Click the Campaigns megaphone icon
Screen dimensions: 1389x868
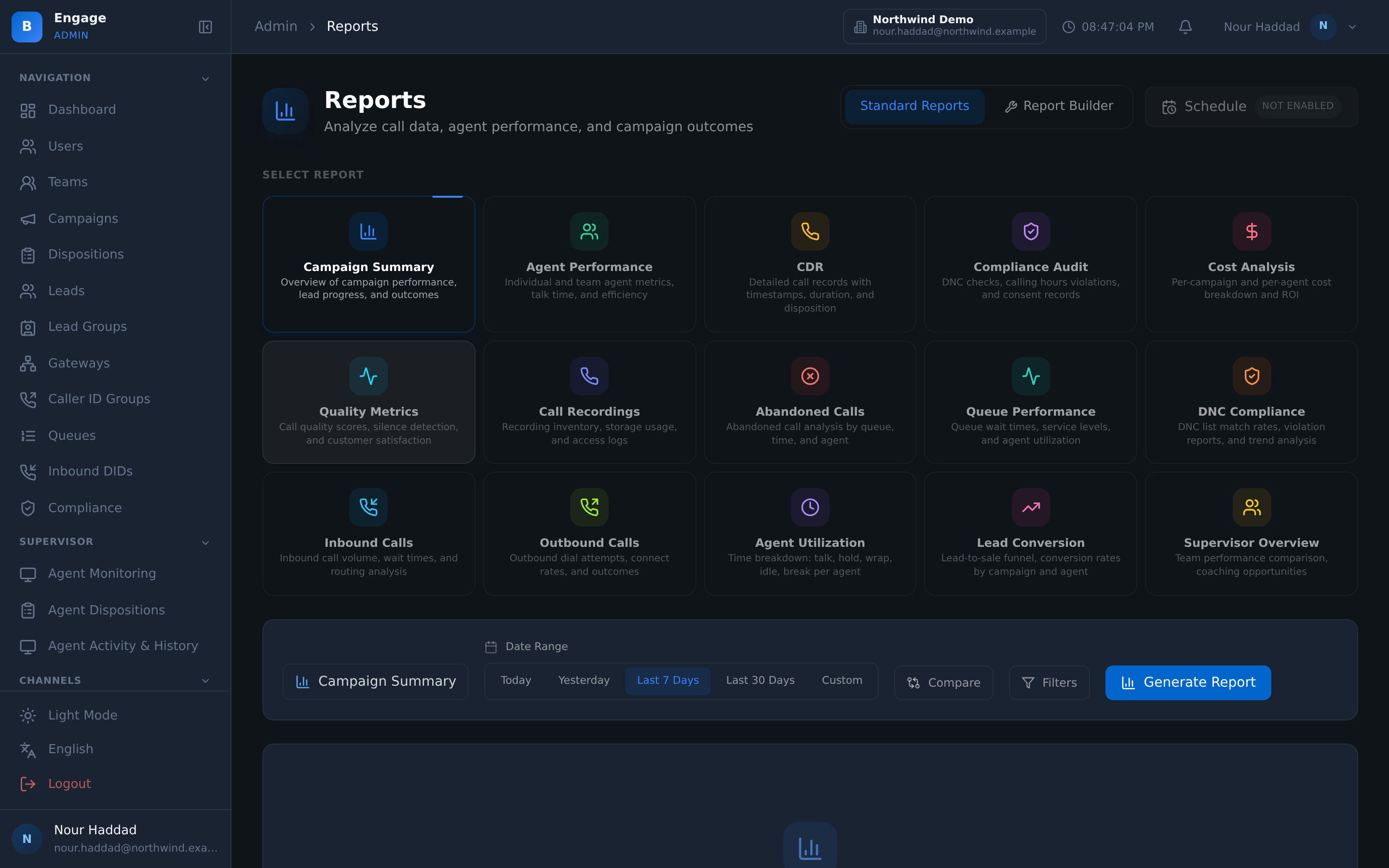(27, 219)
